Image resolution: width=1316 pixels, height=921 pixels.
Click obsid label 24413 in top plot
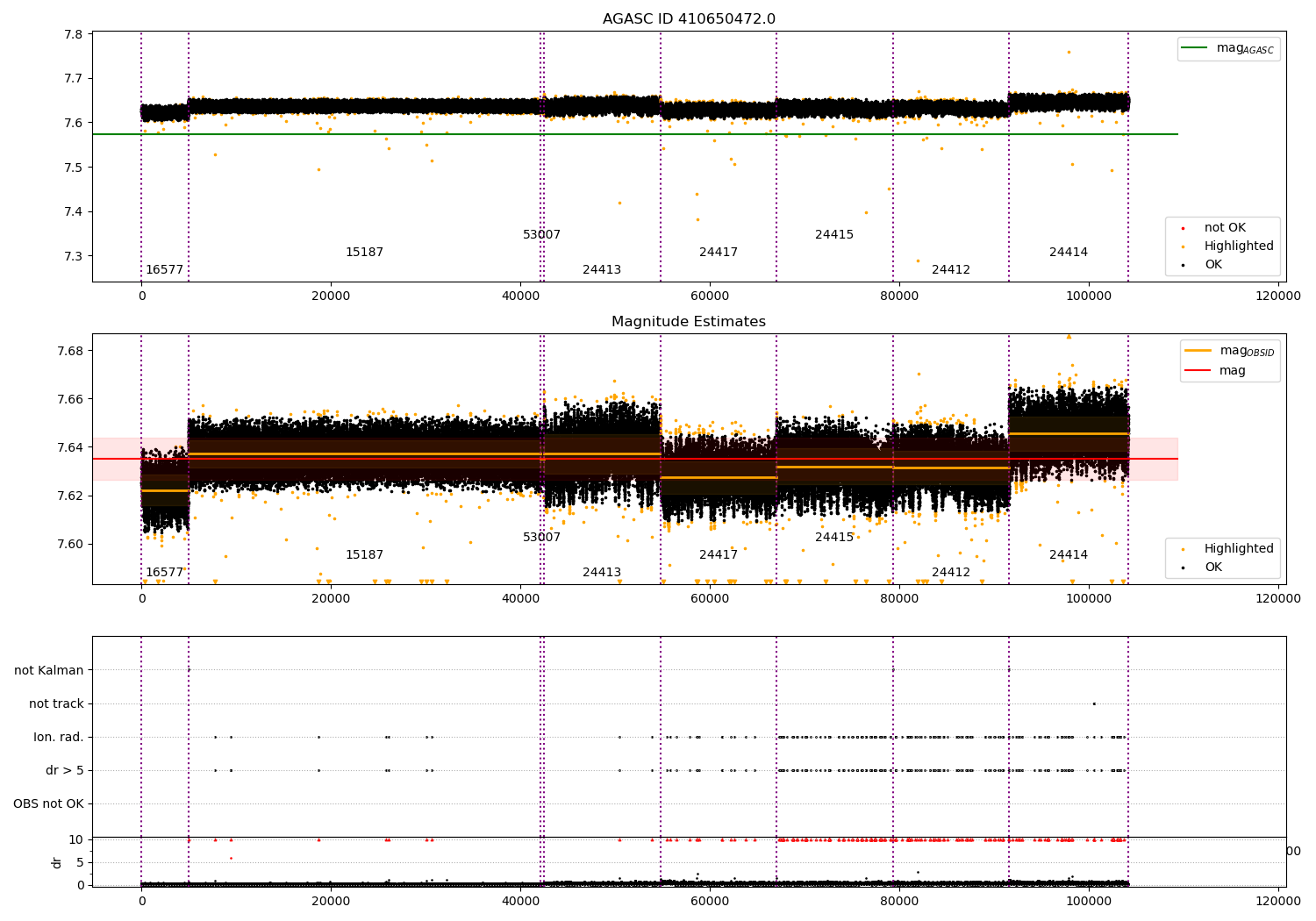[602, 270]
